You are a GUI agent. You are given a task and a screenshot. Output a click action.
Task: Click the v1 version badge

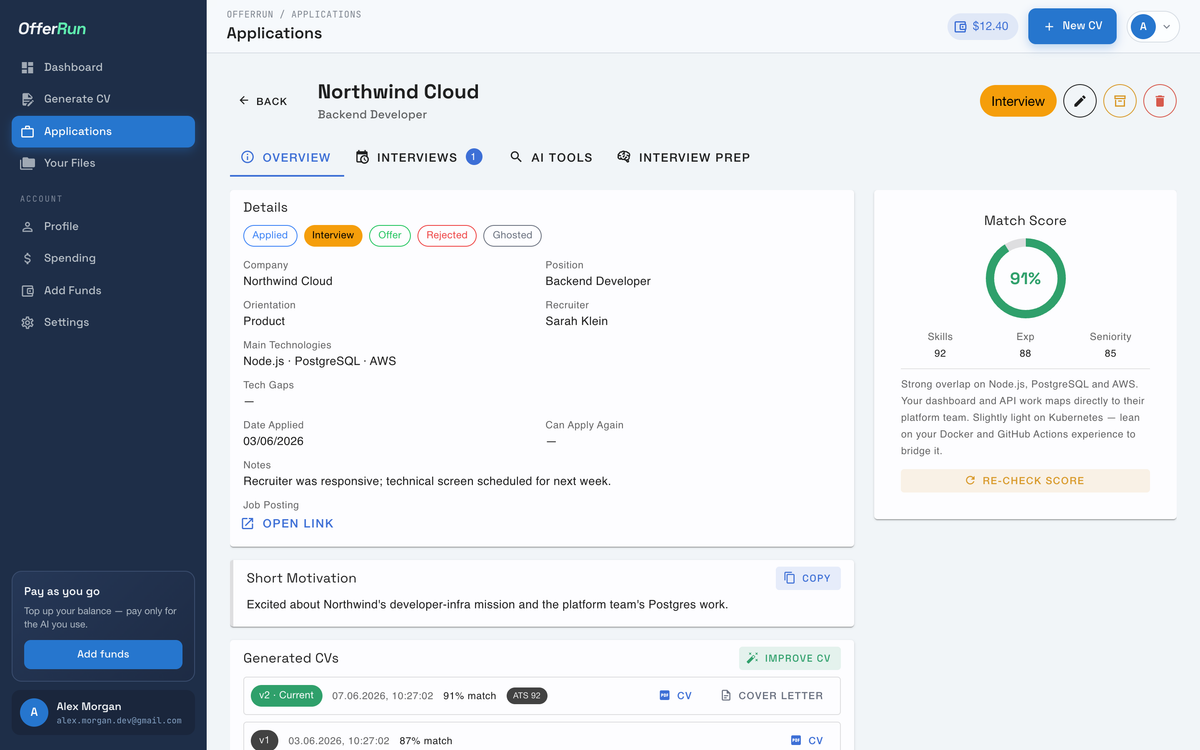point(264,740)
